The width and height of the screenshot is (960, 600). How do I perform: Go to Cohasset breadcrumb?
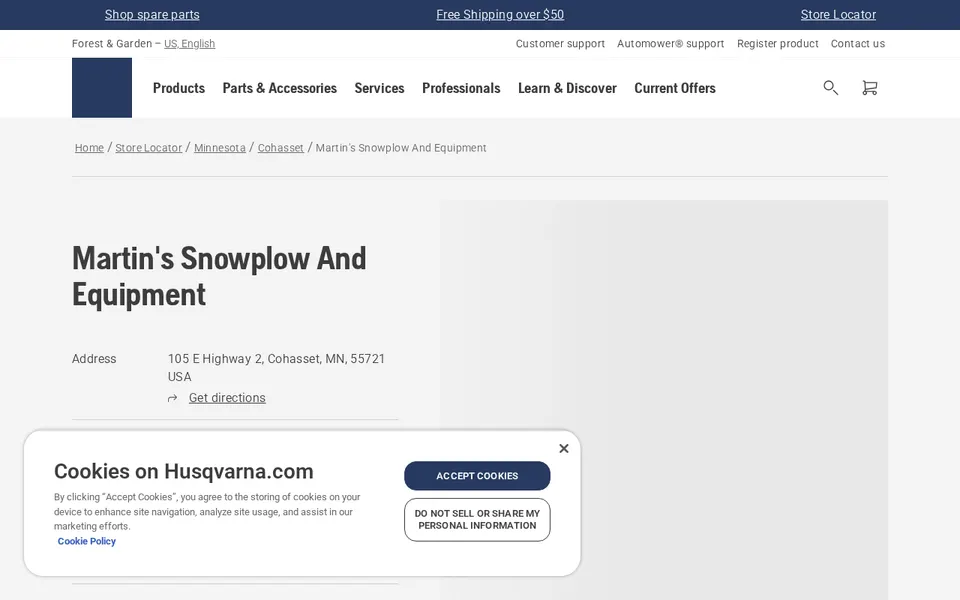(x=280, y=148)
